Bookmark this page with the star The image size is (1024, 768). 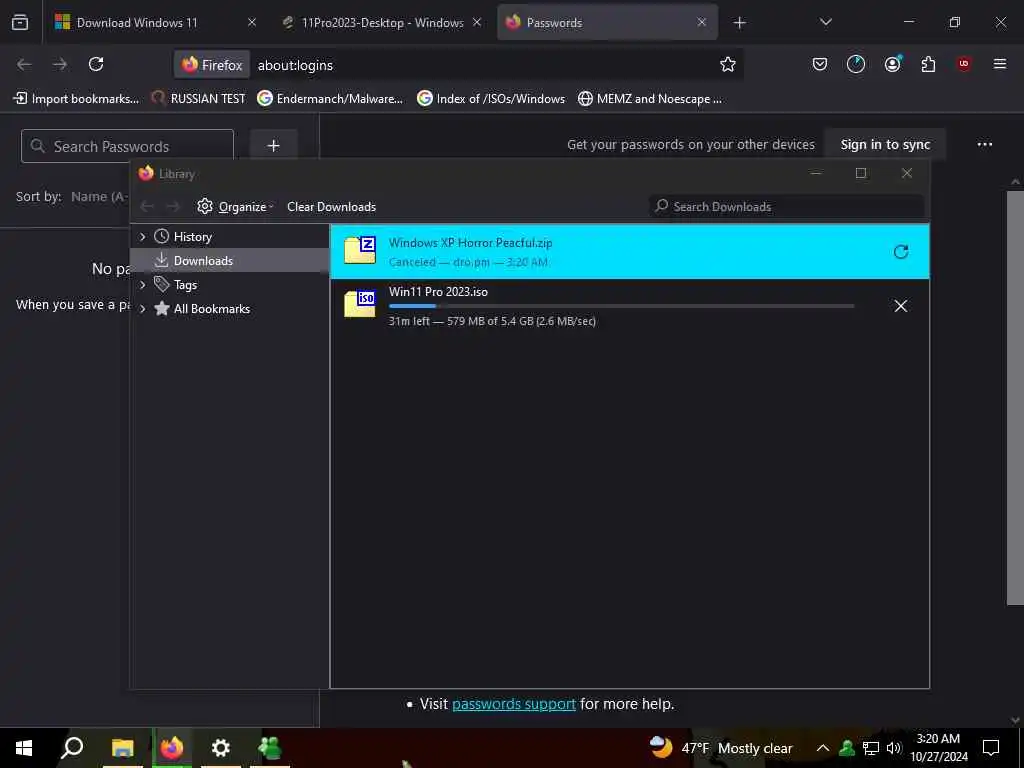tap(728, 64)
